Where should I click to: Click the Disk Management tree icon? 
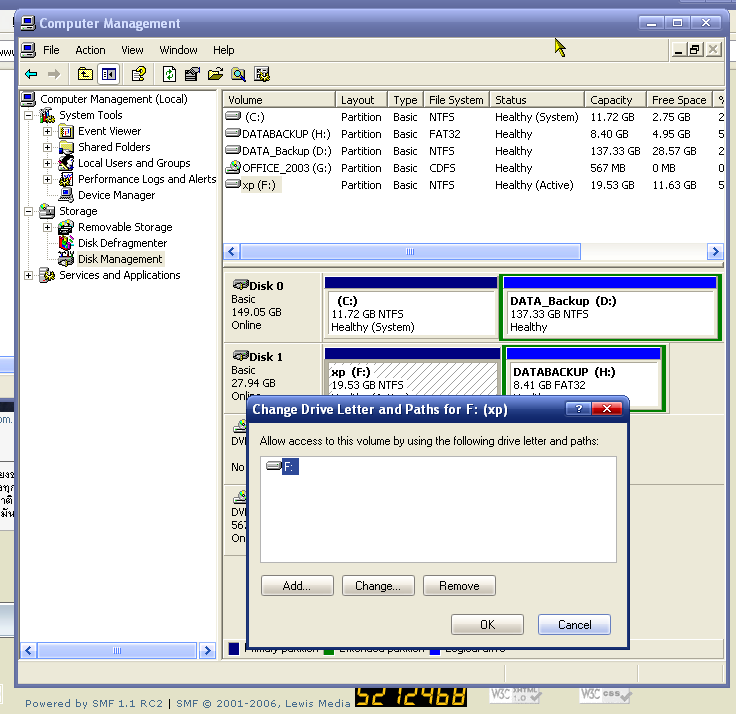coord(66,259)
